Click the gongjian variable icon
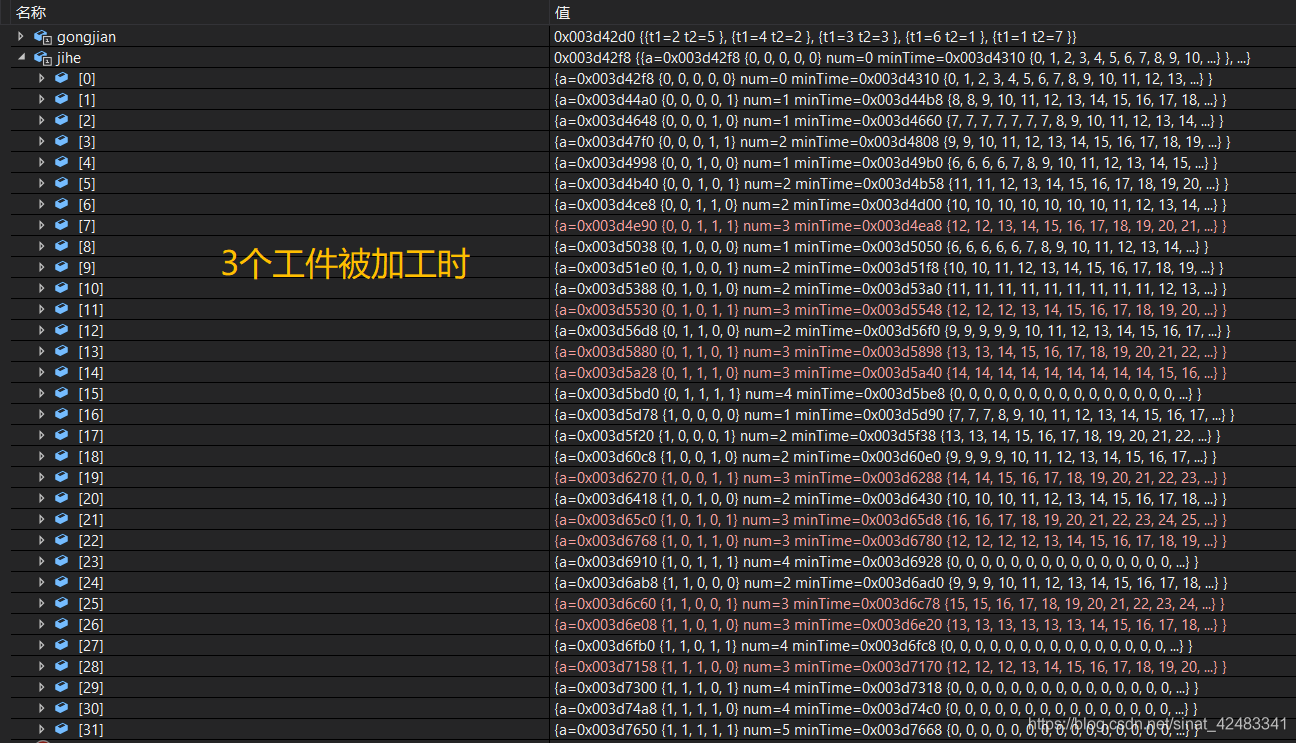The width and height of the screenshot is (1296, 743). click(42, 37)
